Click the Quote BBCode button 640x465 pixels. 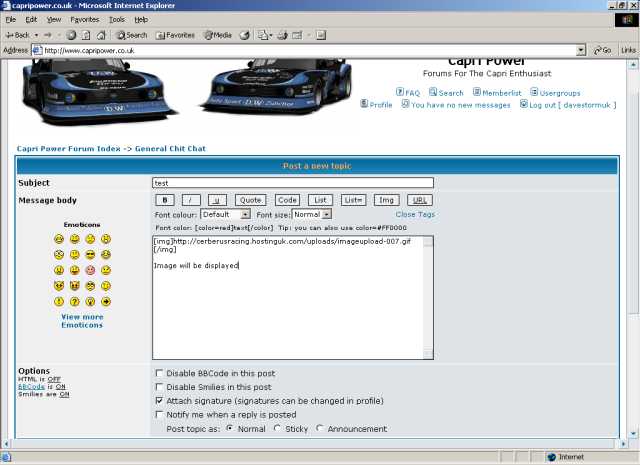point(251,200)
